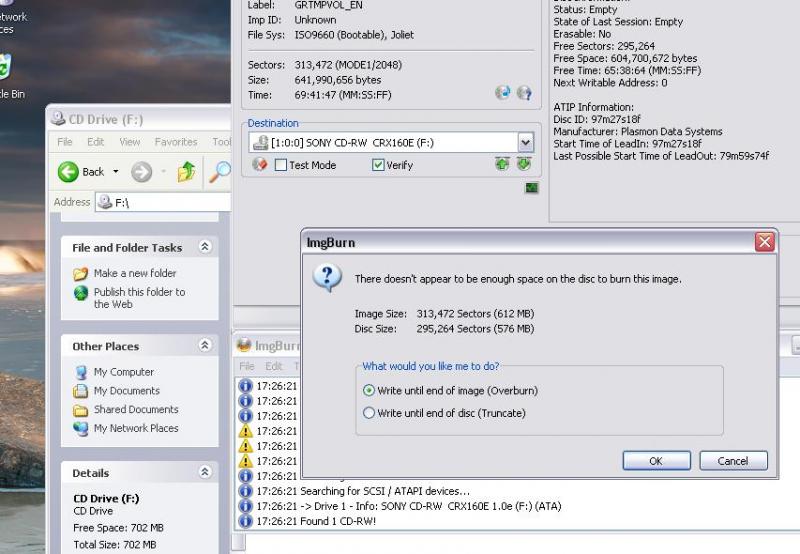The height and width of the screenshot is (554, 800).
Task: Open the Favorites menu in Explorer
Action: [175, 142]
